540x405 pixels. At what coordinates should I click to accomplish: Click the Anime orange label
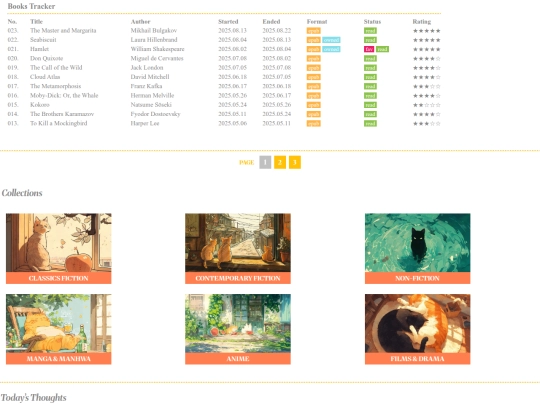[x=238, y=359]
